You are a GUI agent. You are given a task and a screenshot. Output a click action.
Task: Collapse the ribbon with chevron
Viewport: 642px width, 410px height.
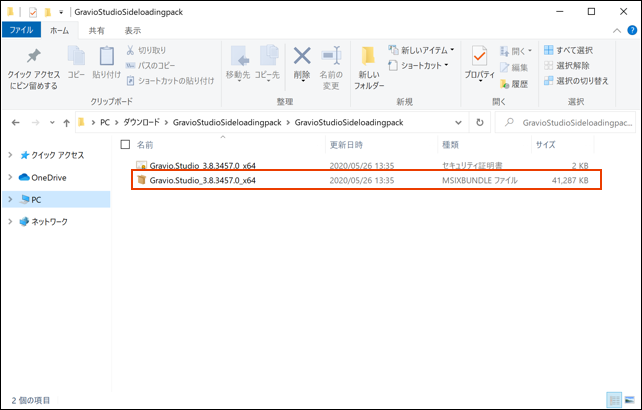(617, 31)
